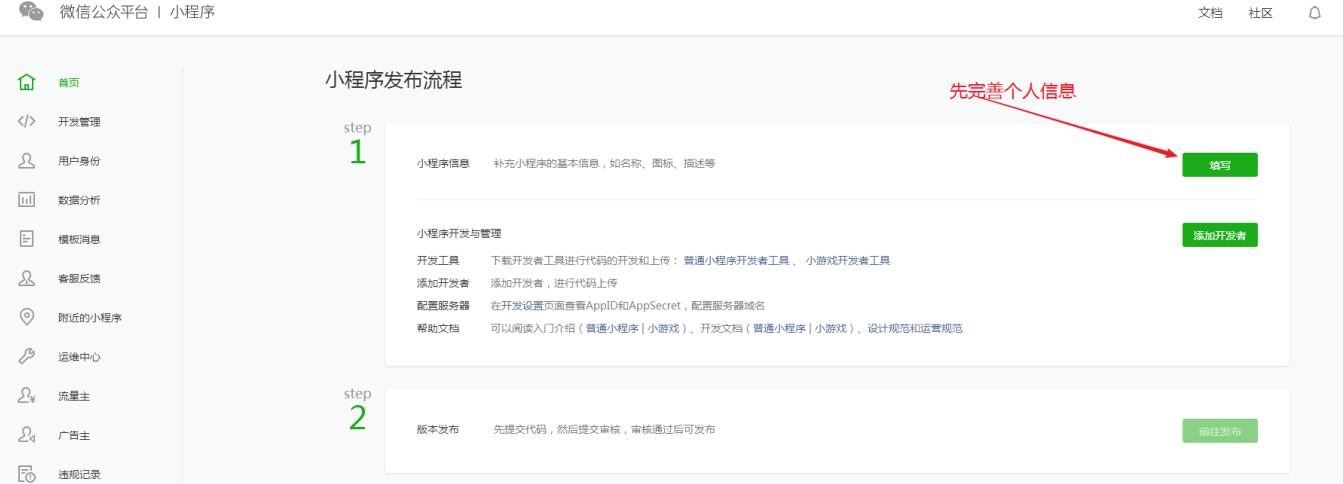Open 客服反馈 menu item
Image resolution: width=1343 pixels, height=484 pixels.
coord(79,278)
